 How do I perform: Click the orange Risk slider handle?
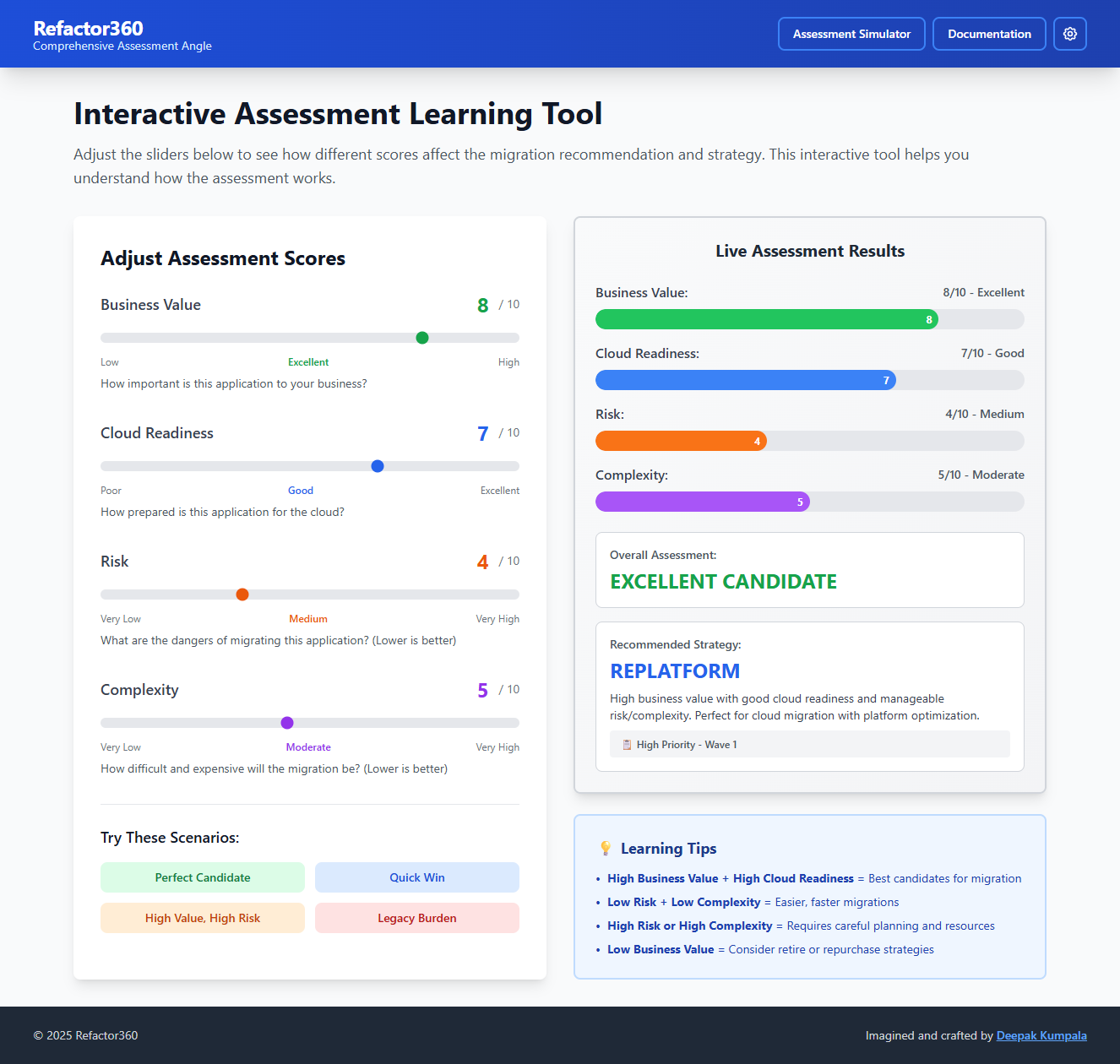pos(242,594)
